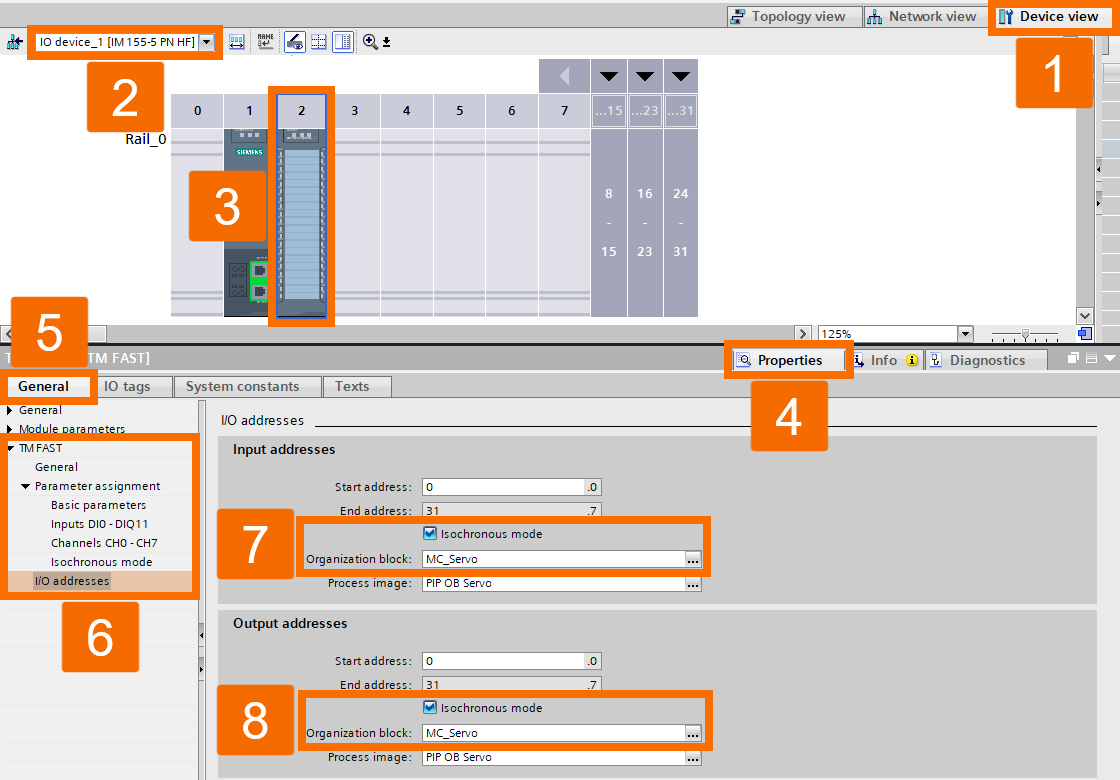
Task: Open the 125% zoom level dropdown
Action: pos(966,334)
